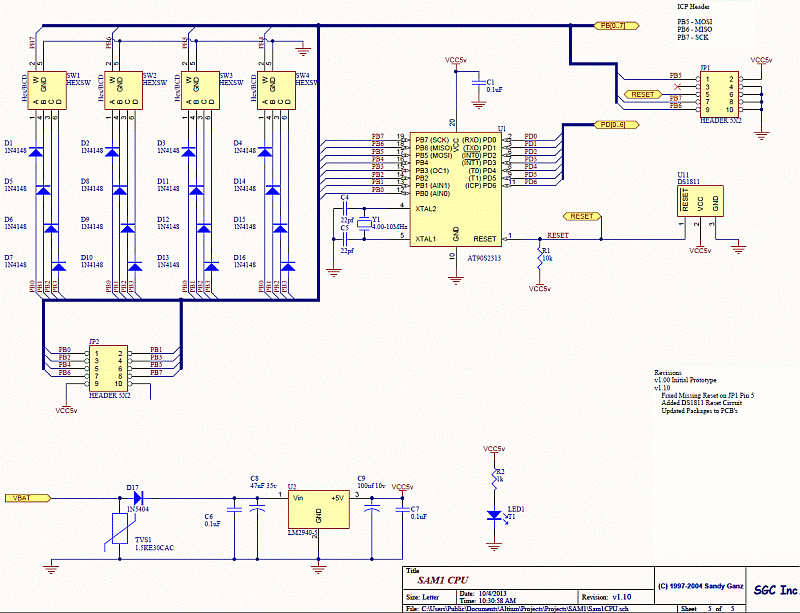Click the JP1 header 5X2 connector
The height and width of the screenshot is (613, 800).
click(x=719, y=93)
